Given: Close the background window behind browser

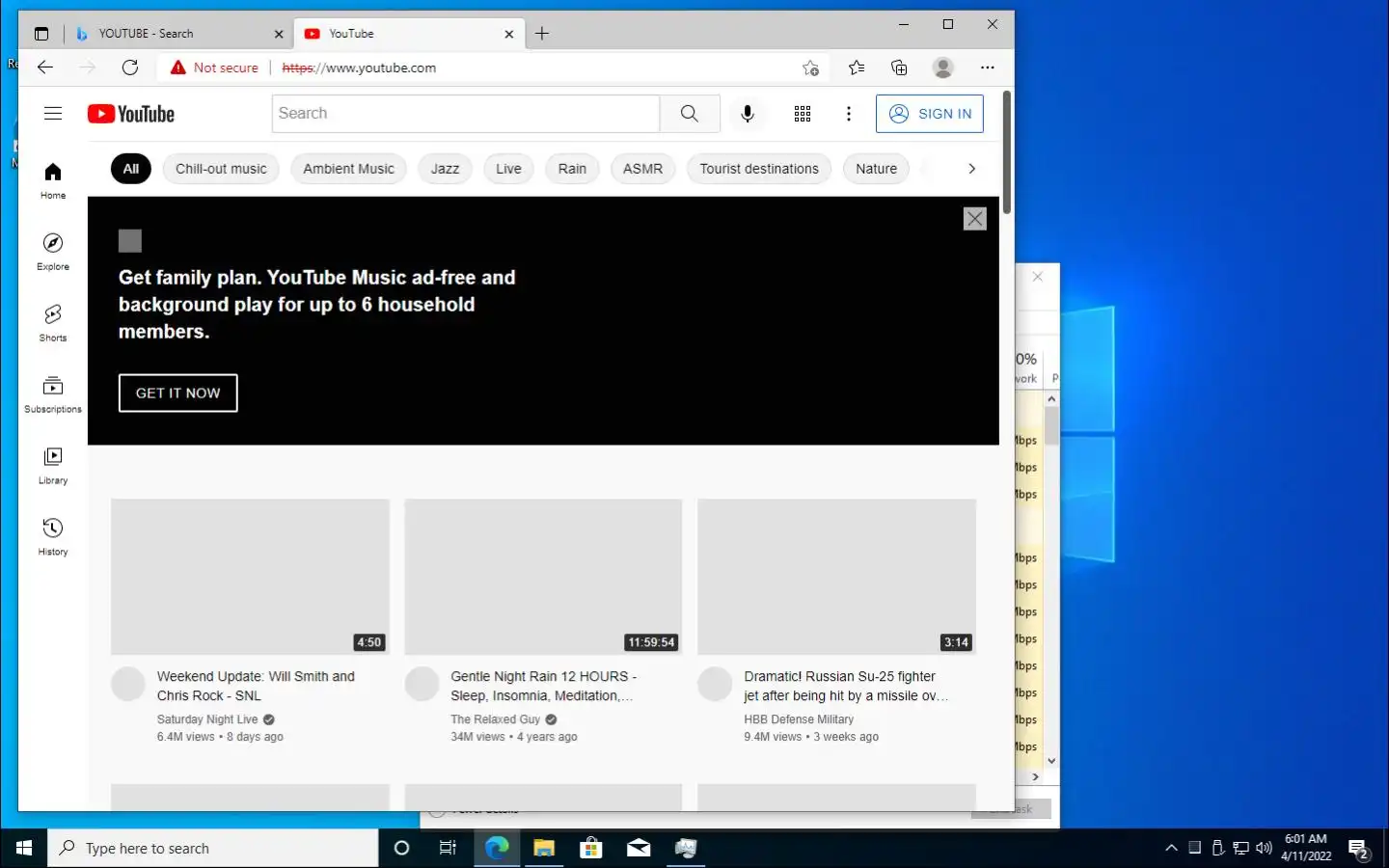Looking at the screenshot, I should 1038,277.
